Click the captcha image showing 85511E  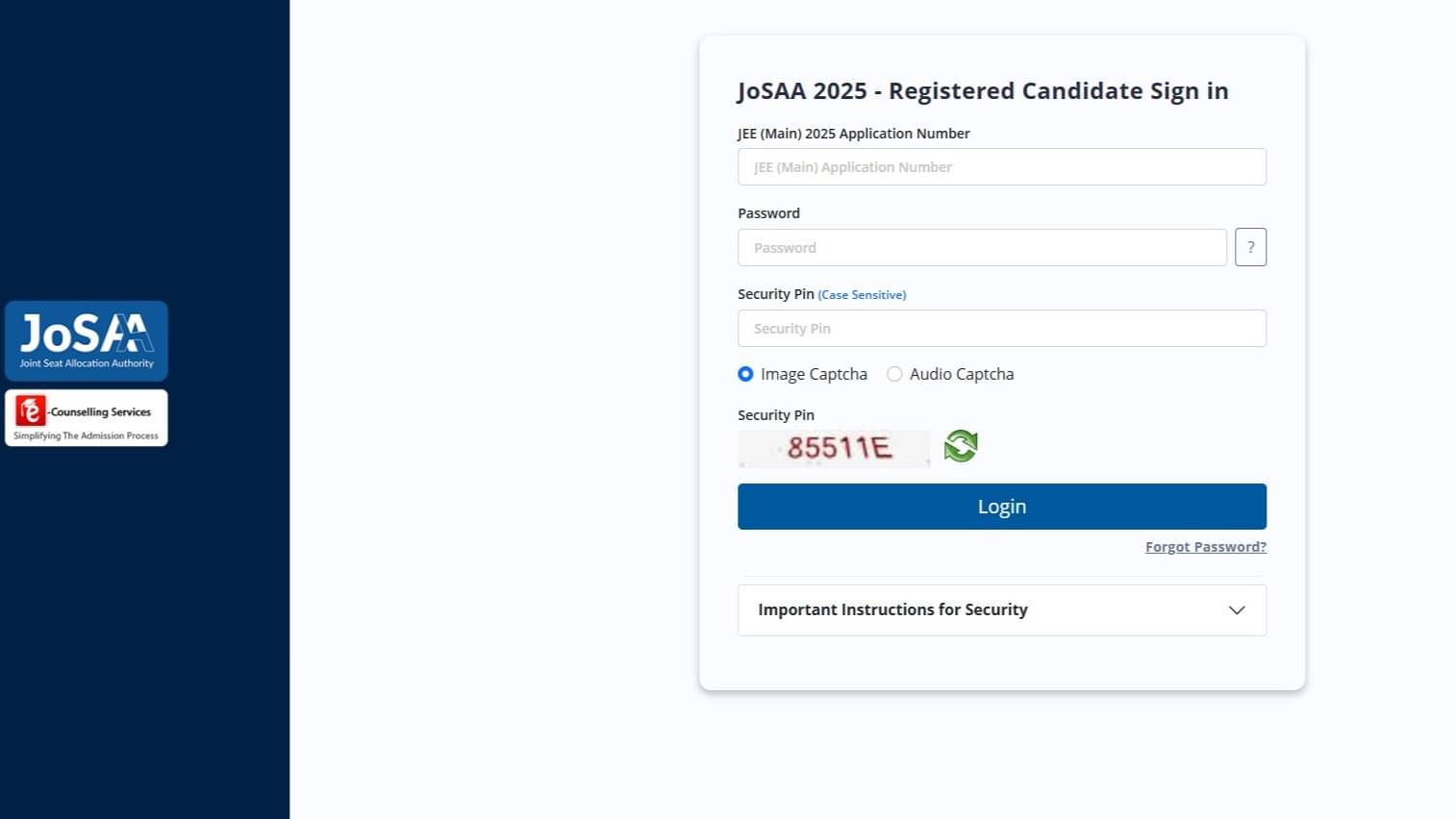click(834, 447)
